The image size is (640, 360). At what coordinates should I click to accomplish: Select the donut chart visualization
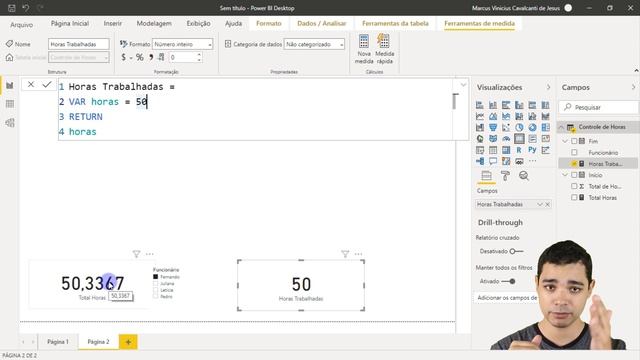point(532,127)
